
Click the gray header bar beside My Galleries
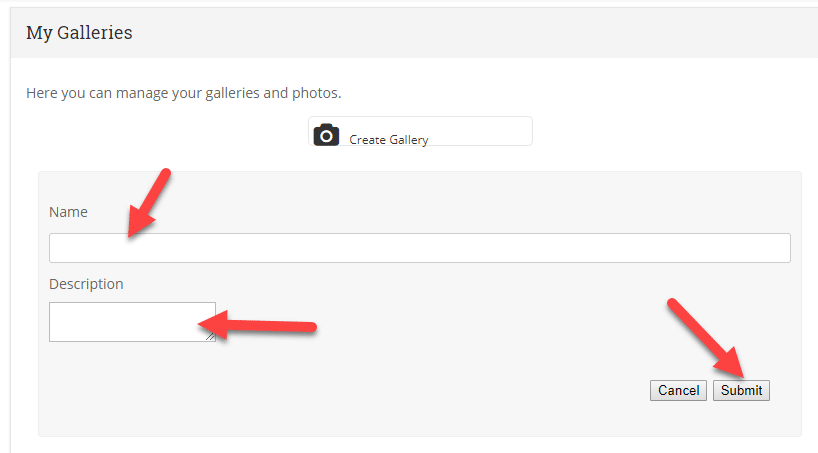(x=470, y=33)
